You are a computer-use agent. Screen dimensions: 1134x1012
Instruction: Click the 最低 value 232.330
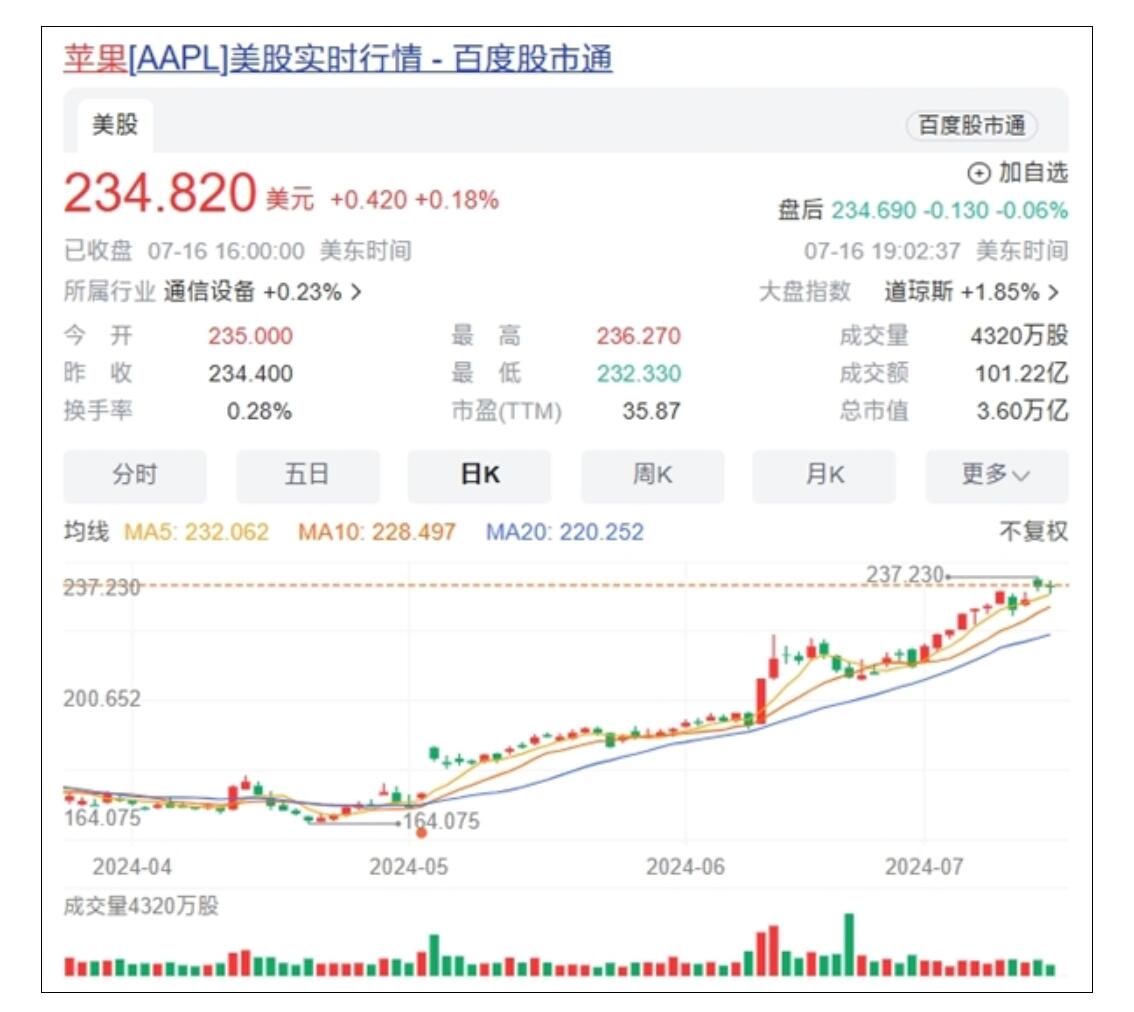(x=639, y=374)
